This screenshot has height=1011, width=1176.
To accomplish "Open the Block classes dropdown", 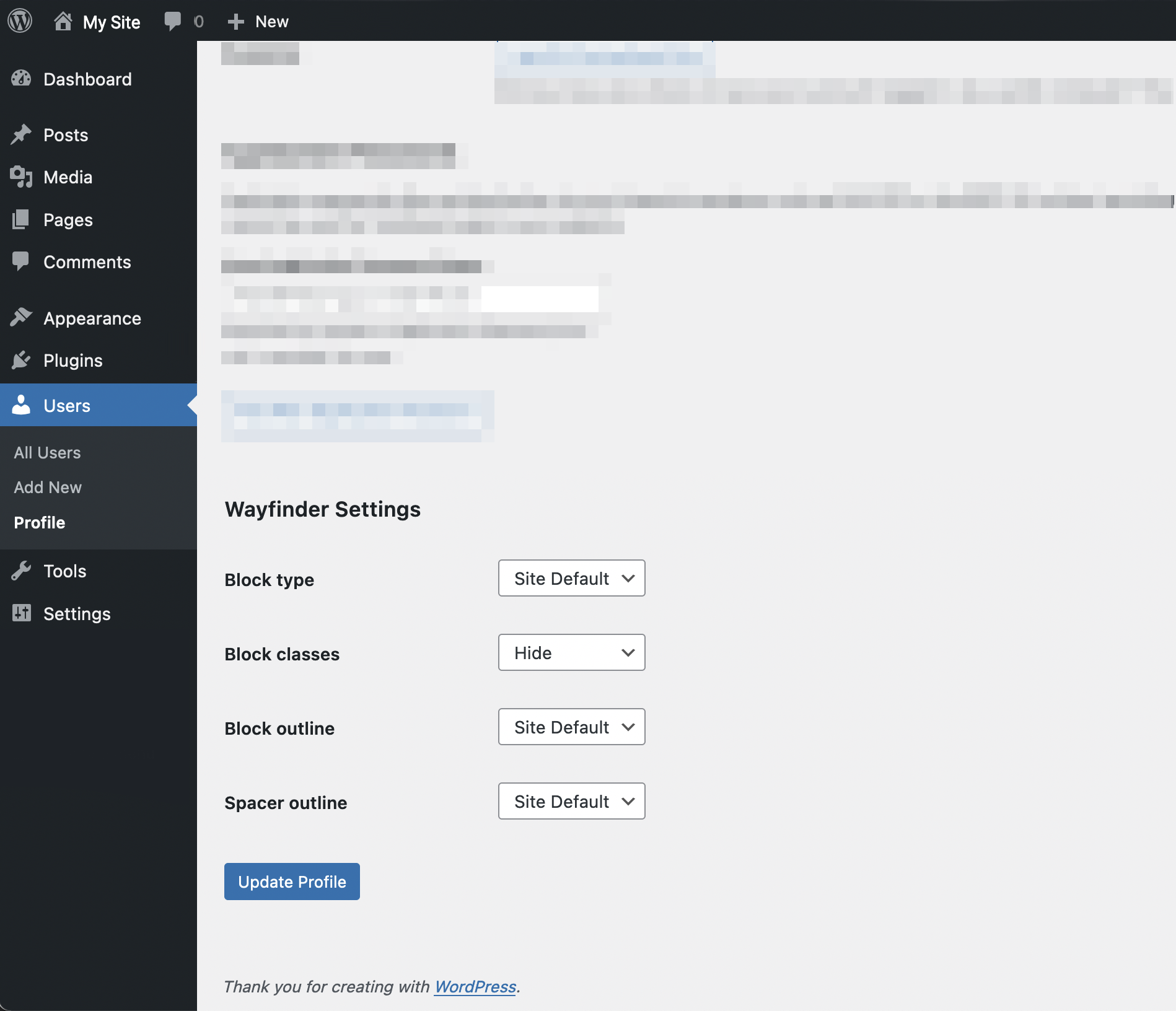I will click(x=571, y=652).
